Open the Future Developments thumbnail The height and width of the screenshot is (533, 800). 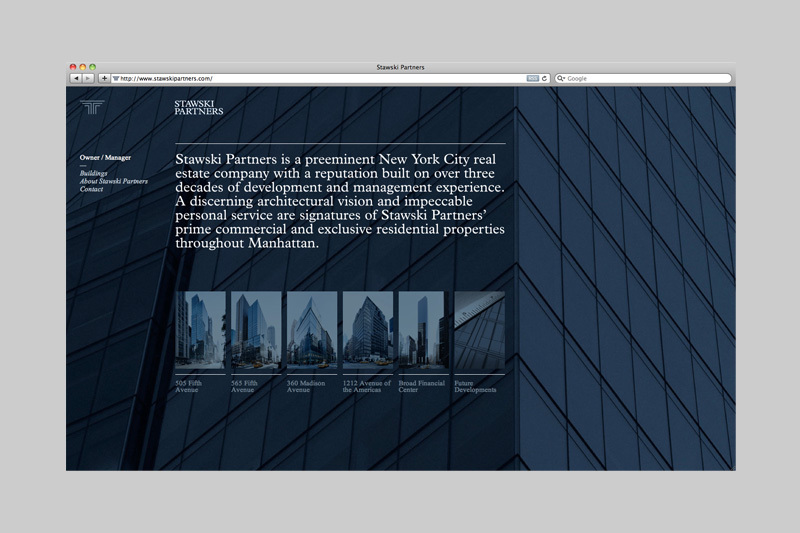click(480, 330)
